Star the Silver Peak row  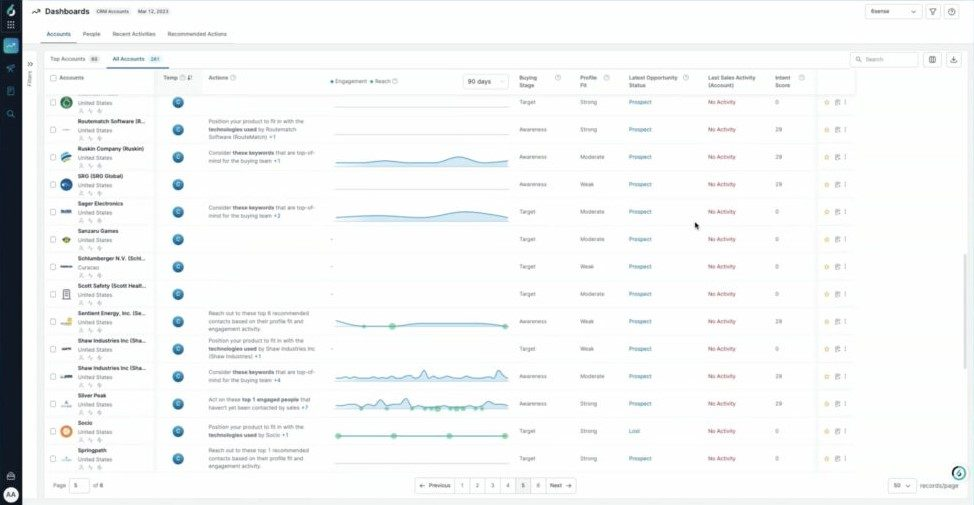pos(827,404)
